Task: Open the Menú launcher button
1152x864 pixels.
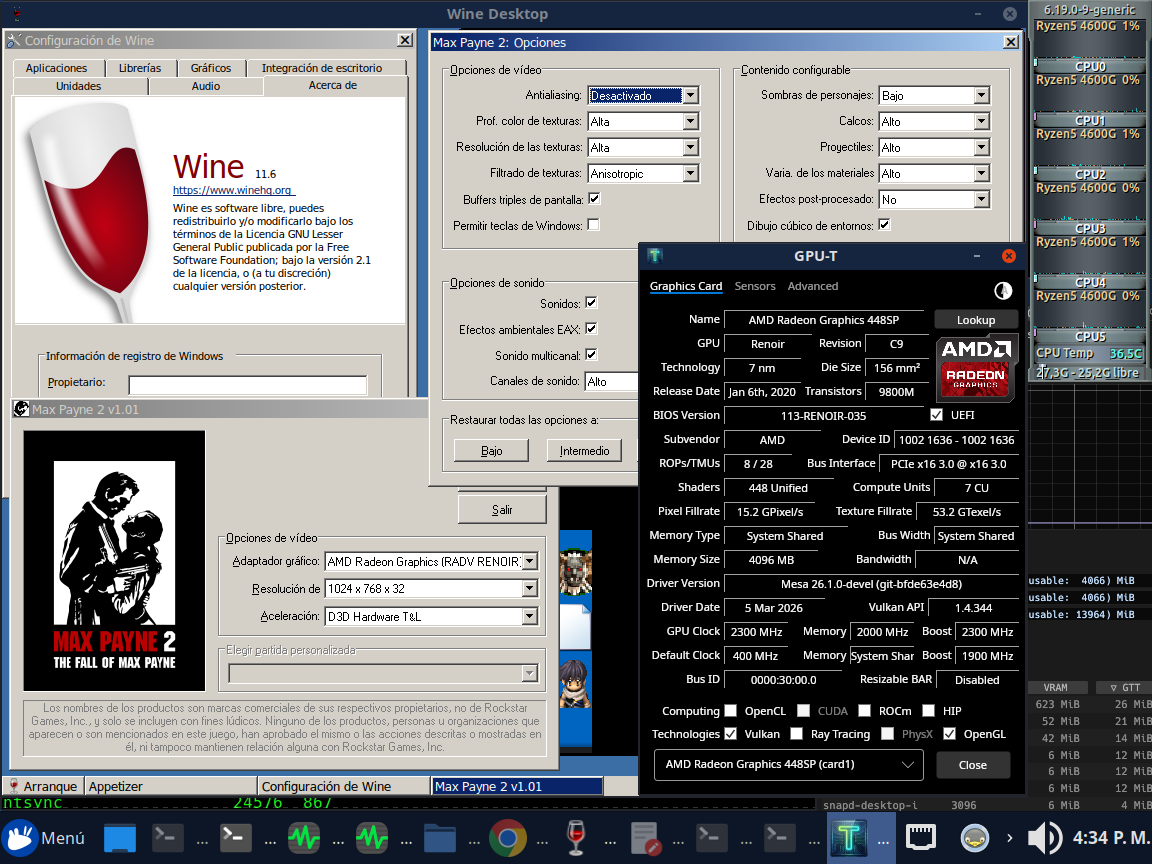Action: pyautogui.click(x=44, y=838)
